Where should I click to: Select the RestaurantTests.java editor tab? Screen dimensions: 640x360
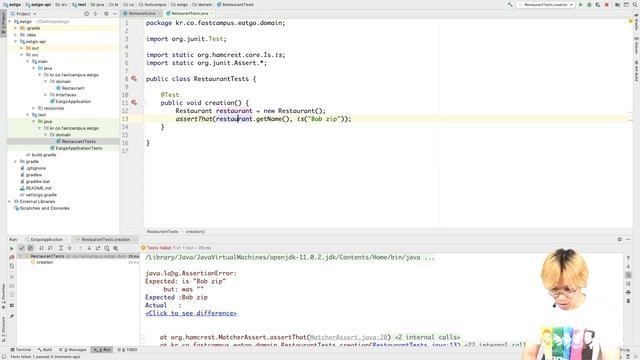(x=189, y=13)
